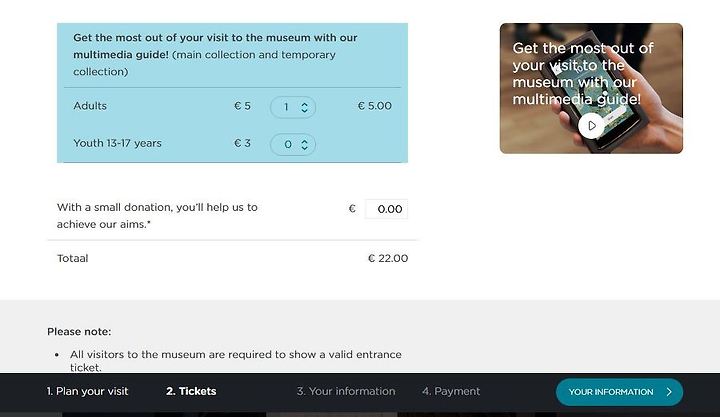Focus the donation amount input field
The width and height of the screenshot is (720, 417).
[386, 209]
